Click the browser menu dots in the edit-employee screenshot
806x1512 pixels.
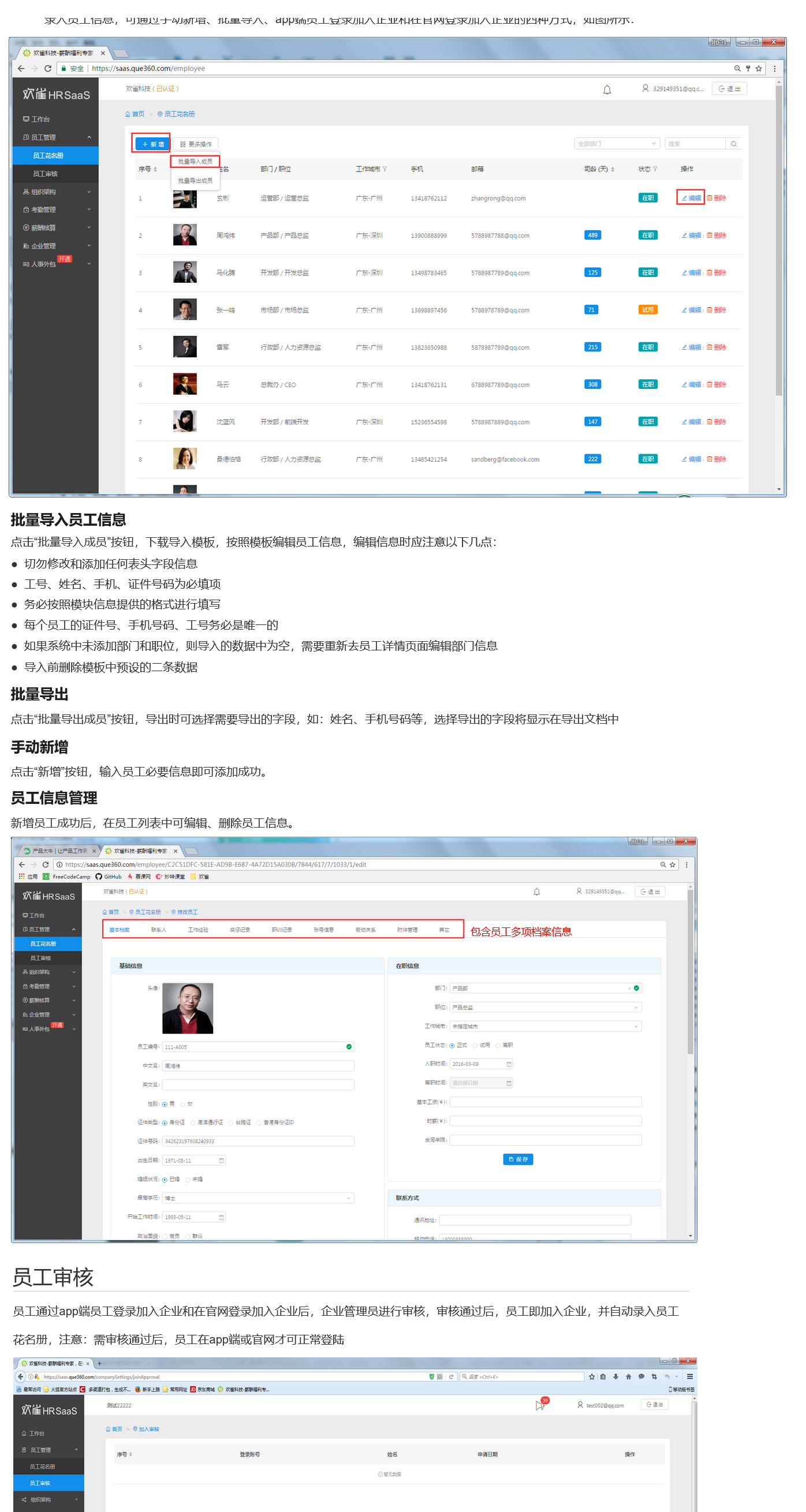pos(686,864)
